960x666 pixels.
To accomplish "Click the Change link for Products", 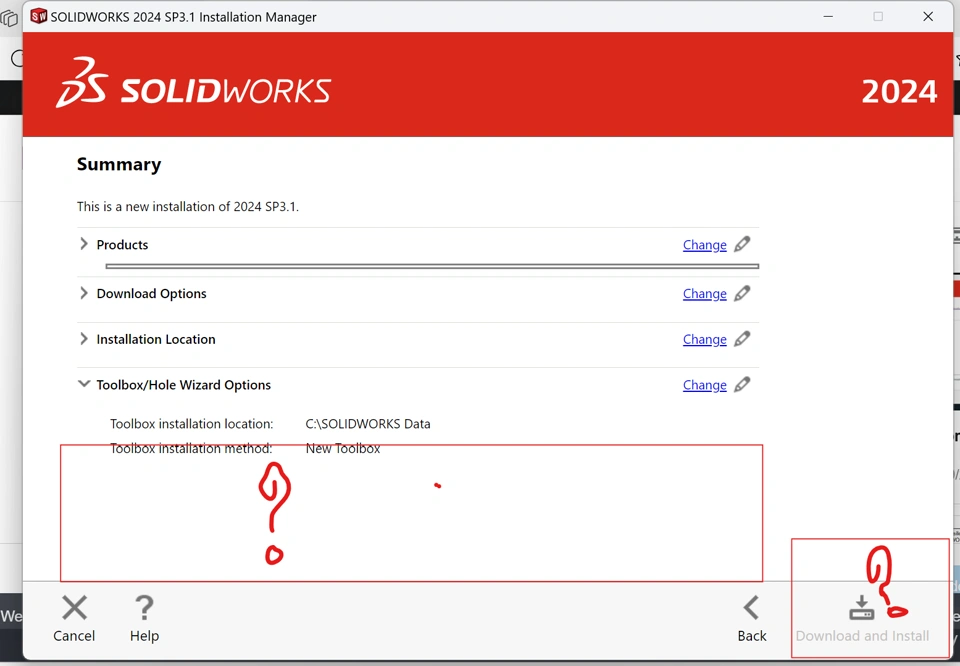I will click(705, 245).
